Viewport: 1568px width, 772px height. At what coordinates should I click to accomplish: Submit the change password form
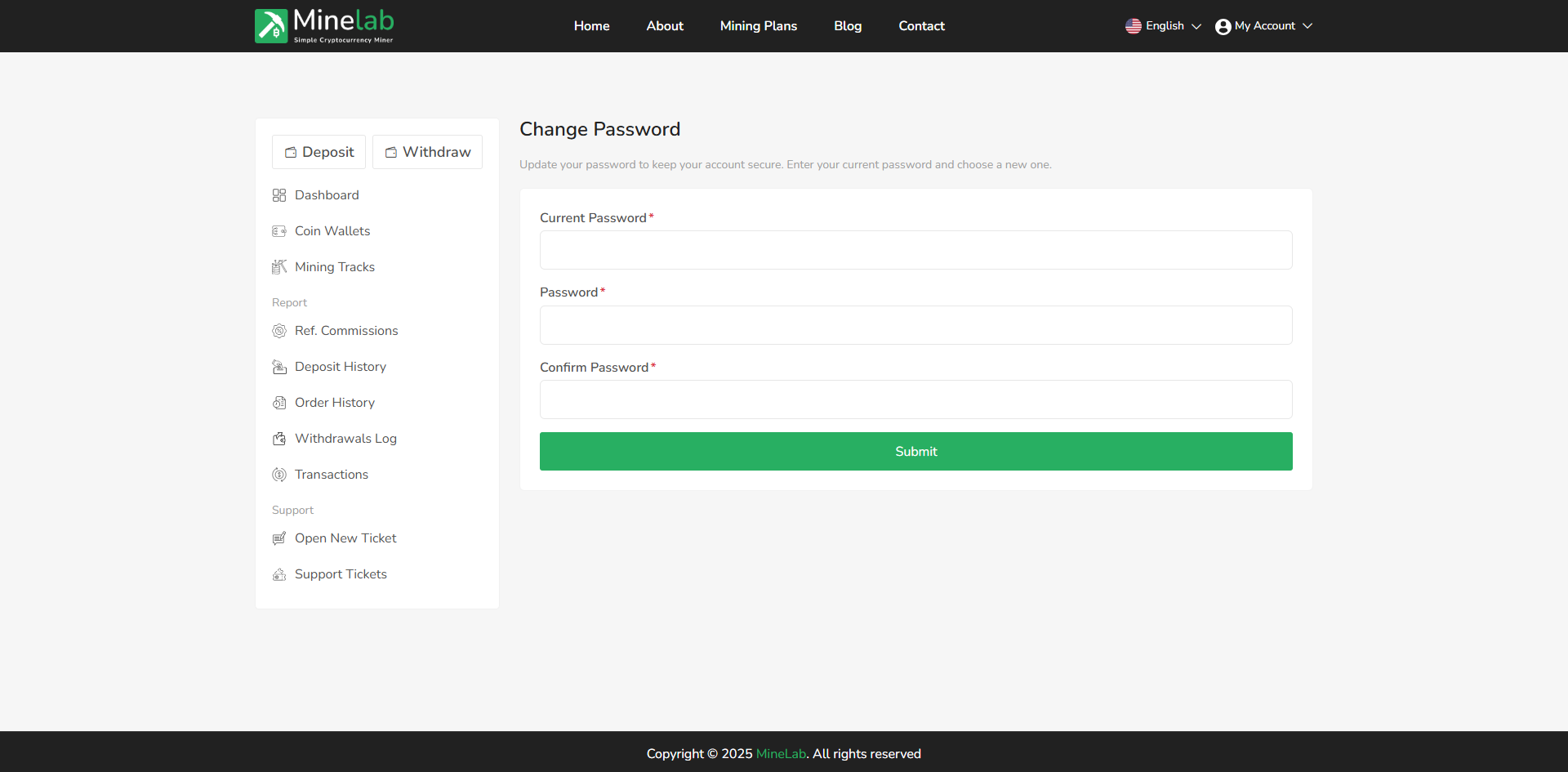(915, 451)
